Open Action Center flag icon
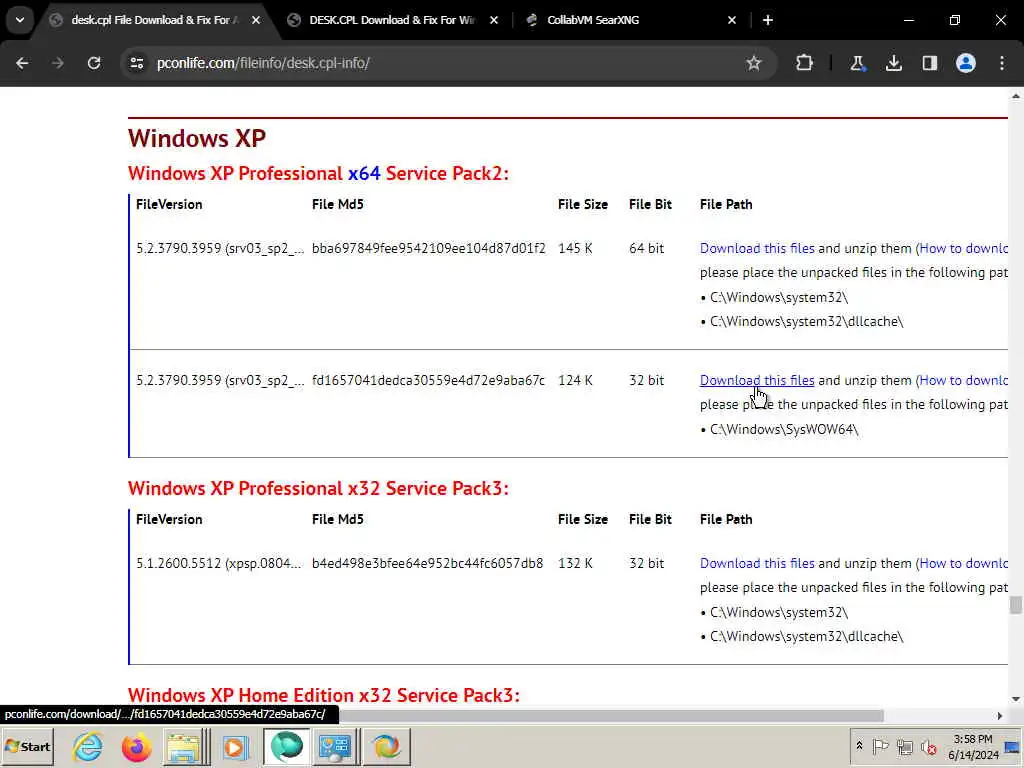1024x768 pixels. click(x=880, y=746)
